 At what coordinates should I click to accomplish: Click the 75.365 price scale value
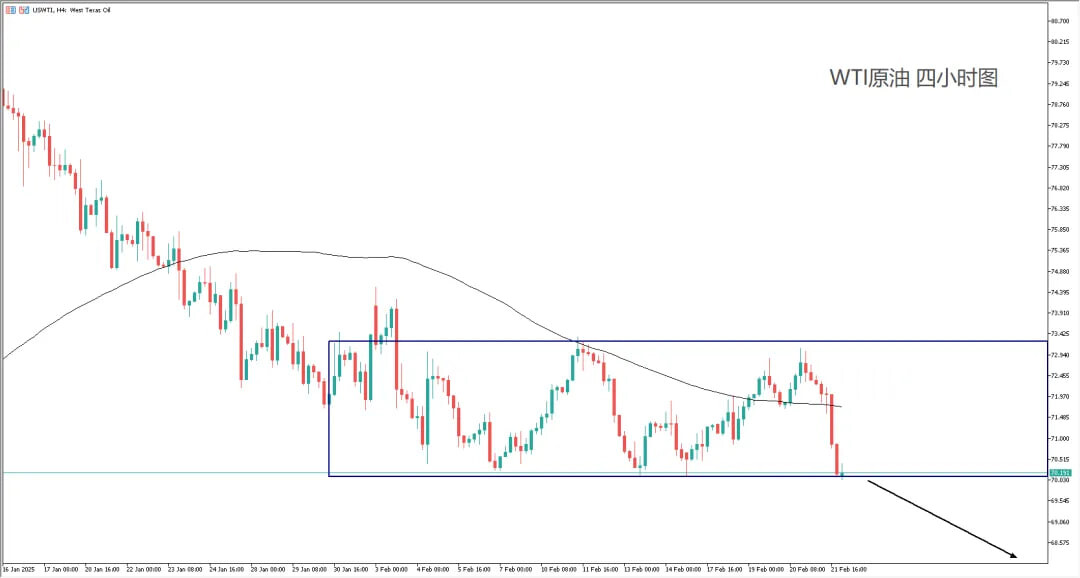pos(1059,250)
